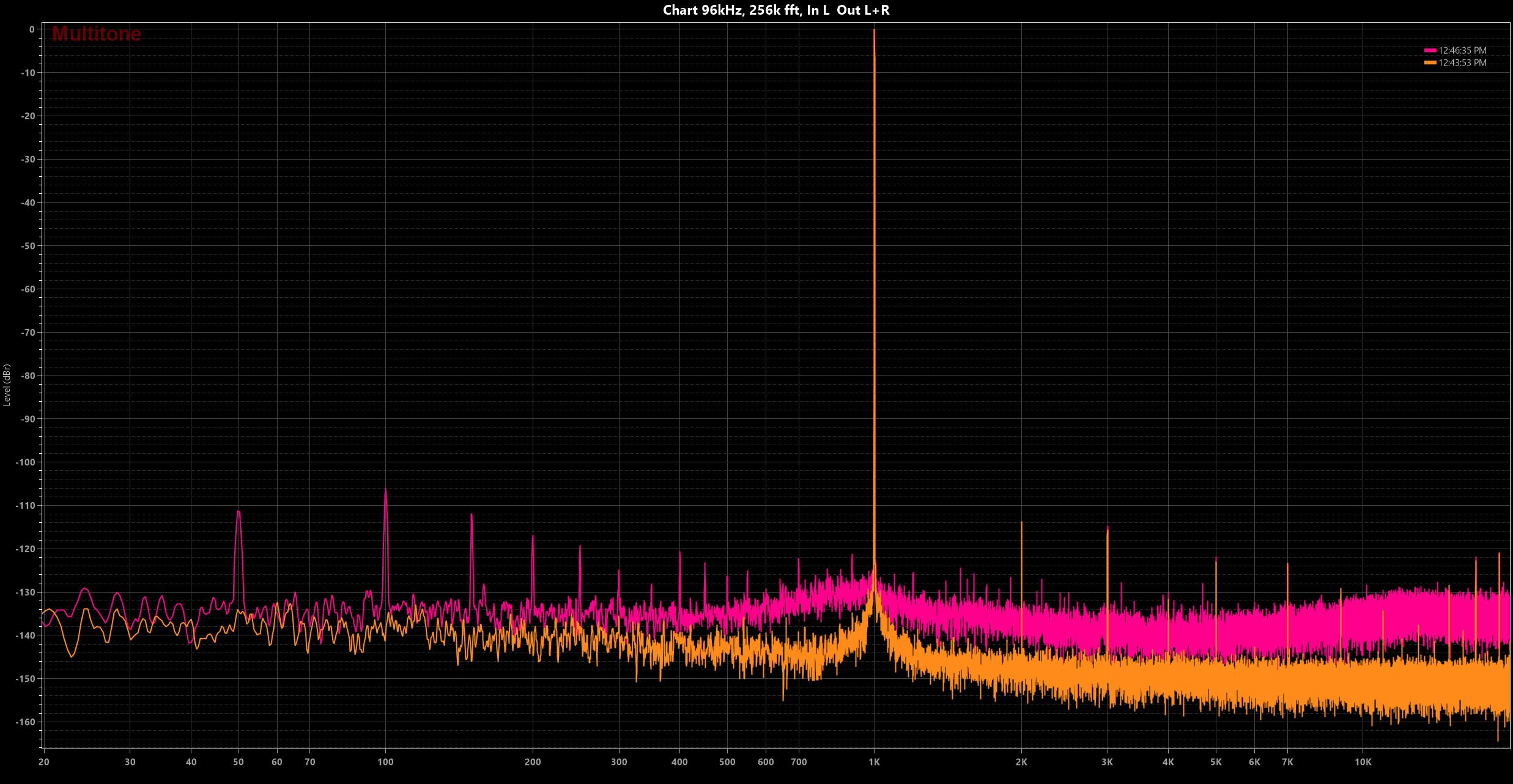Click the pink 50 Hz hum peak
This screenshot has width=1513, height=784.
pyautogui.click(x=239, y=512)
